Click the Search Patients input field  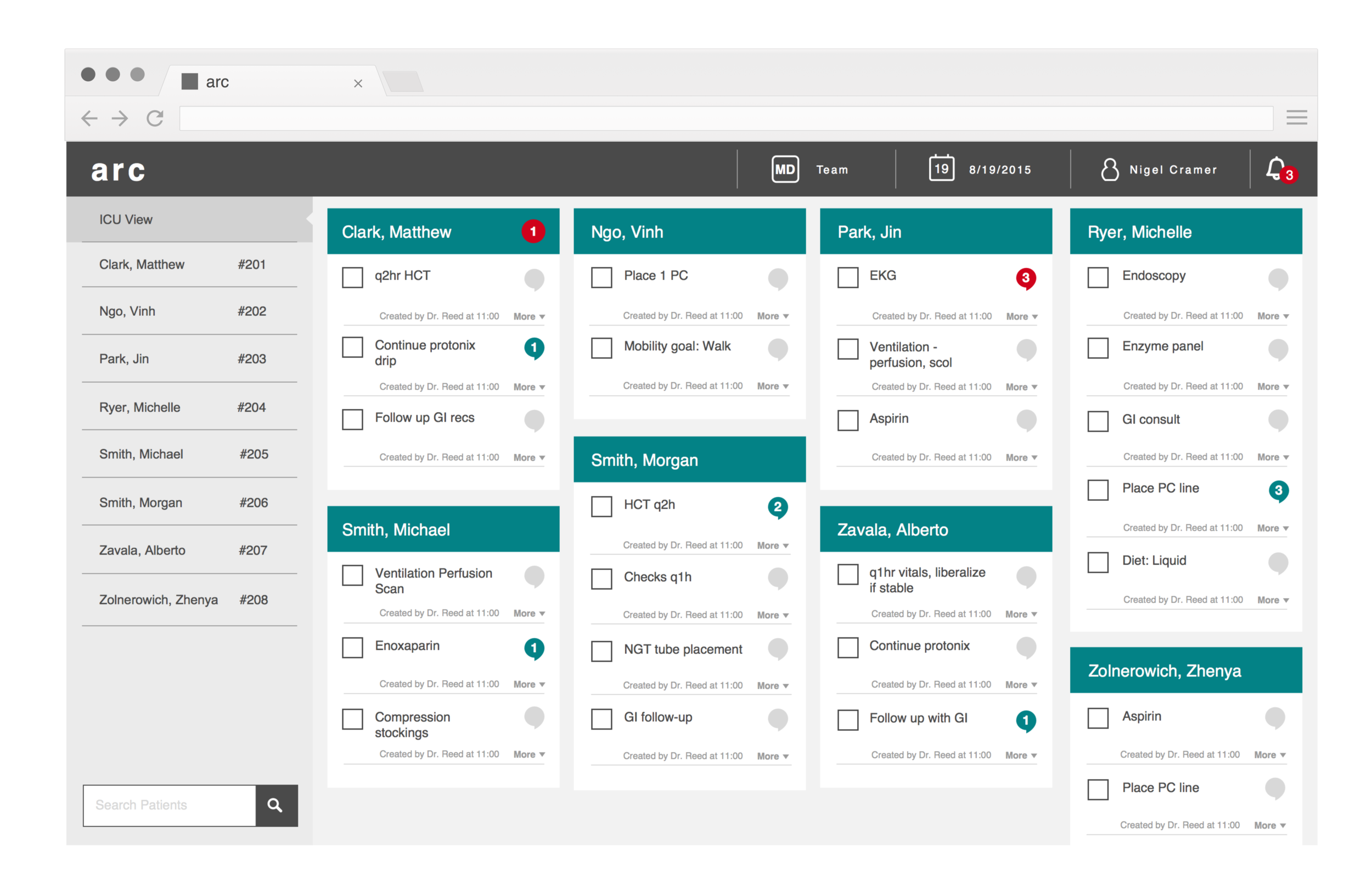coord(170,805)
